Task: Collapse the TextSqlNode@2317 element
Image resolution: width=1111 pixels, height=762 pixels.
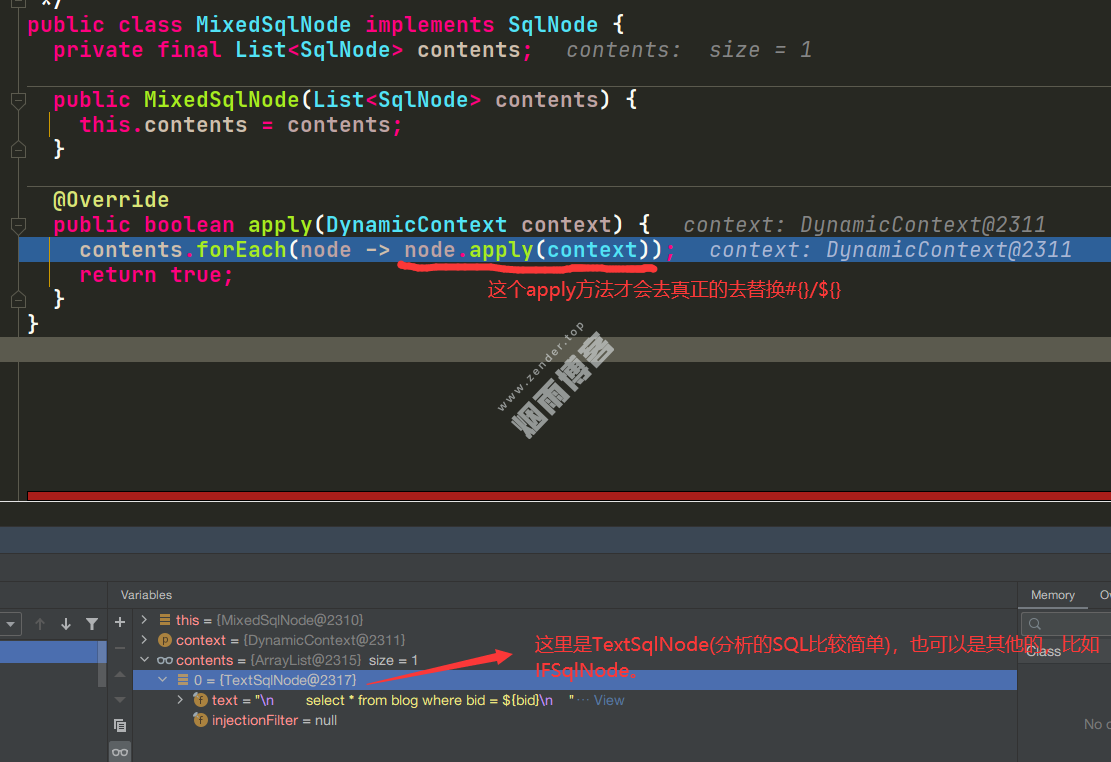Action: pyautogui.click(x=163, y=680)
